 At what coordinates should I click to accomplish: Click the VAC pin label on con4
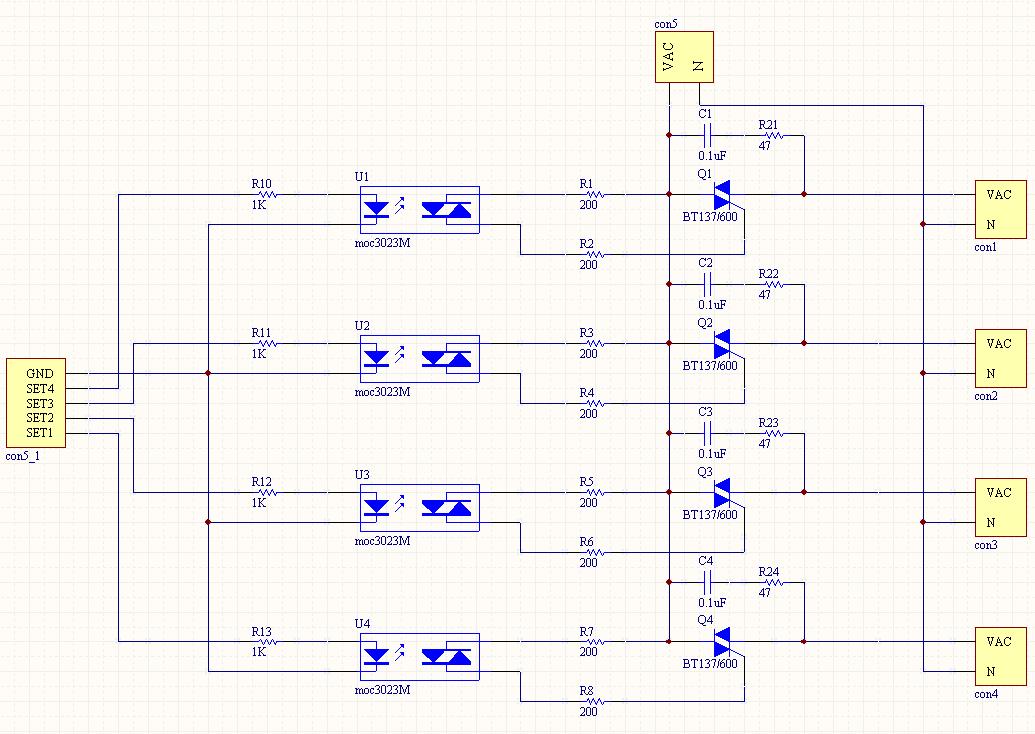tap(999, 642)
